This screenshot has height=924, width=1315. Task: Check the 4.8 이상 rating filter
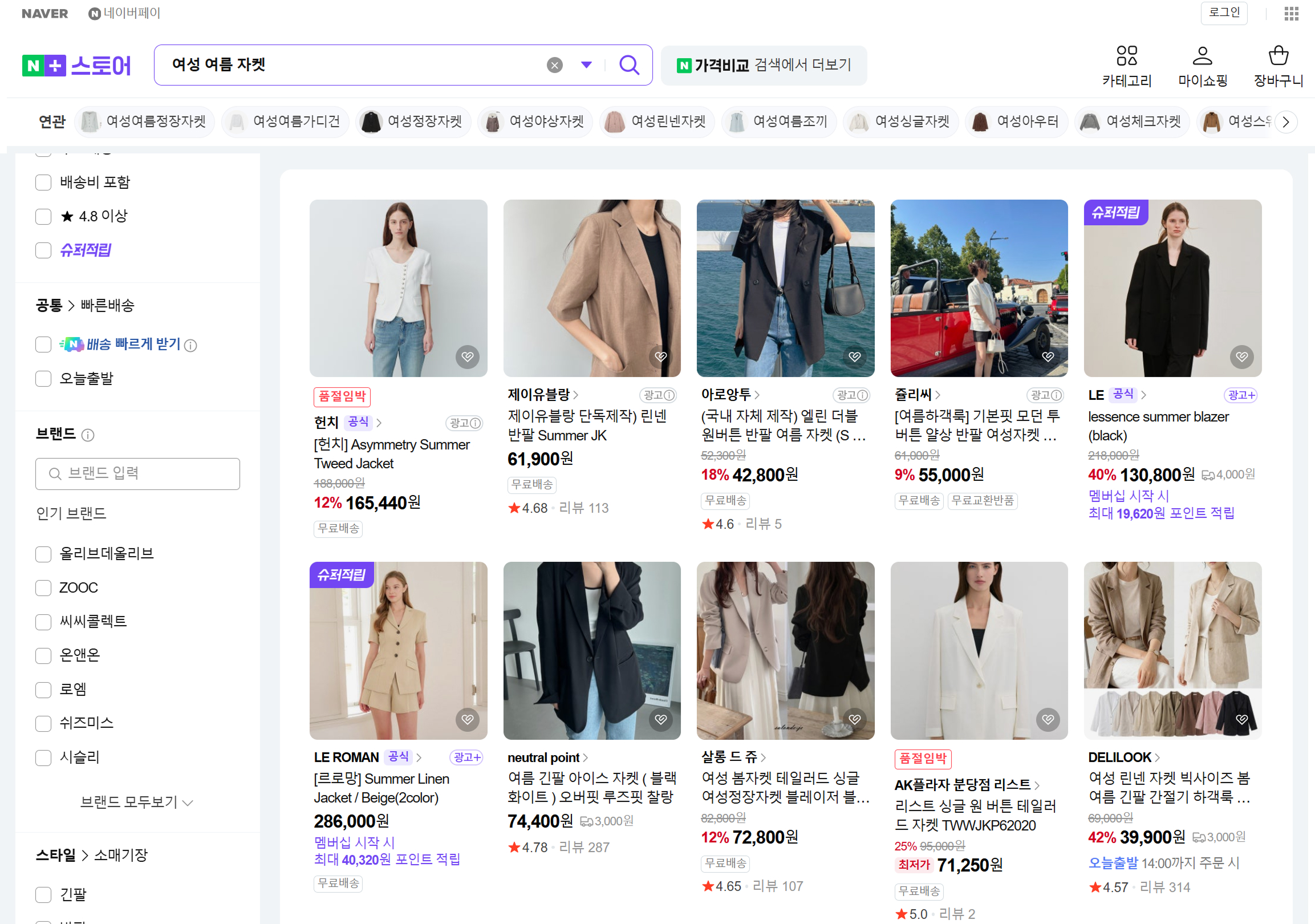pos(43,217)
